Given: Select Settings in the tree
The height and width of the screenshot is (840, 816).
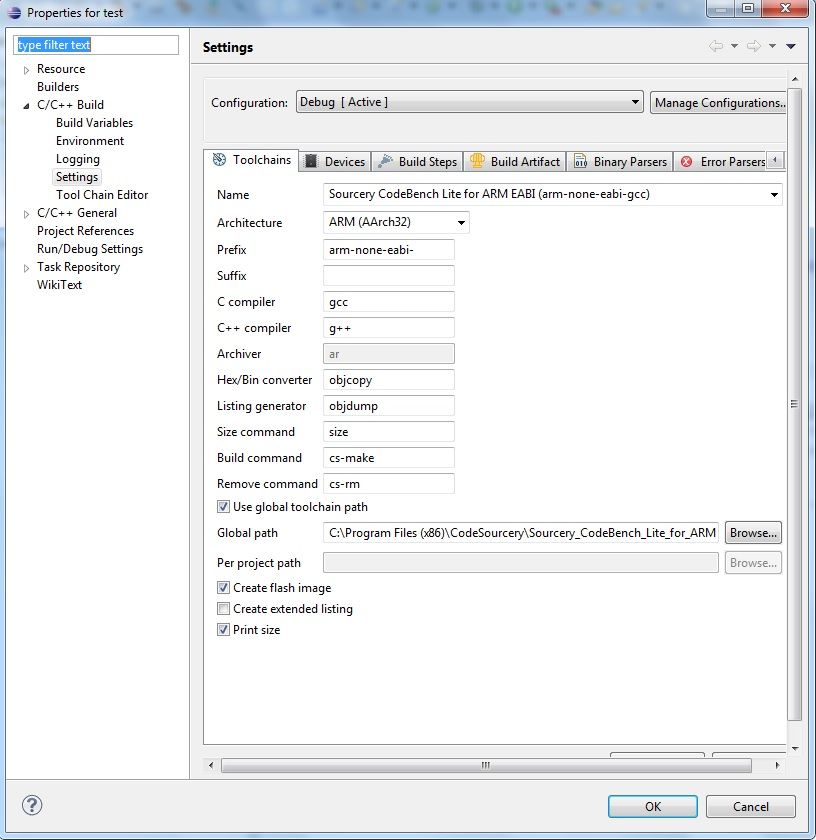Looking at the screenshot, I should pyautogui.click(x=77, y=177).
